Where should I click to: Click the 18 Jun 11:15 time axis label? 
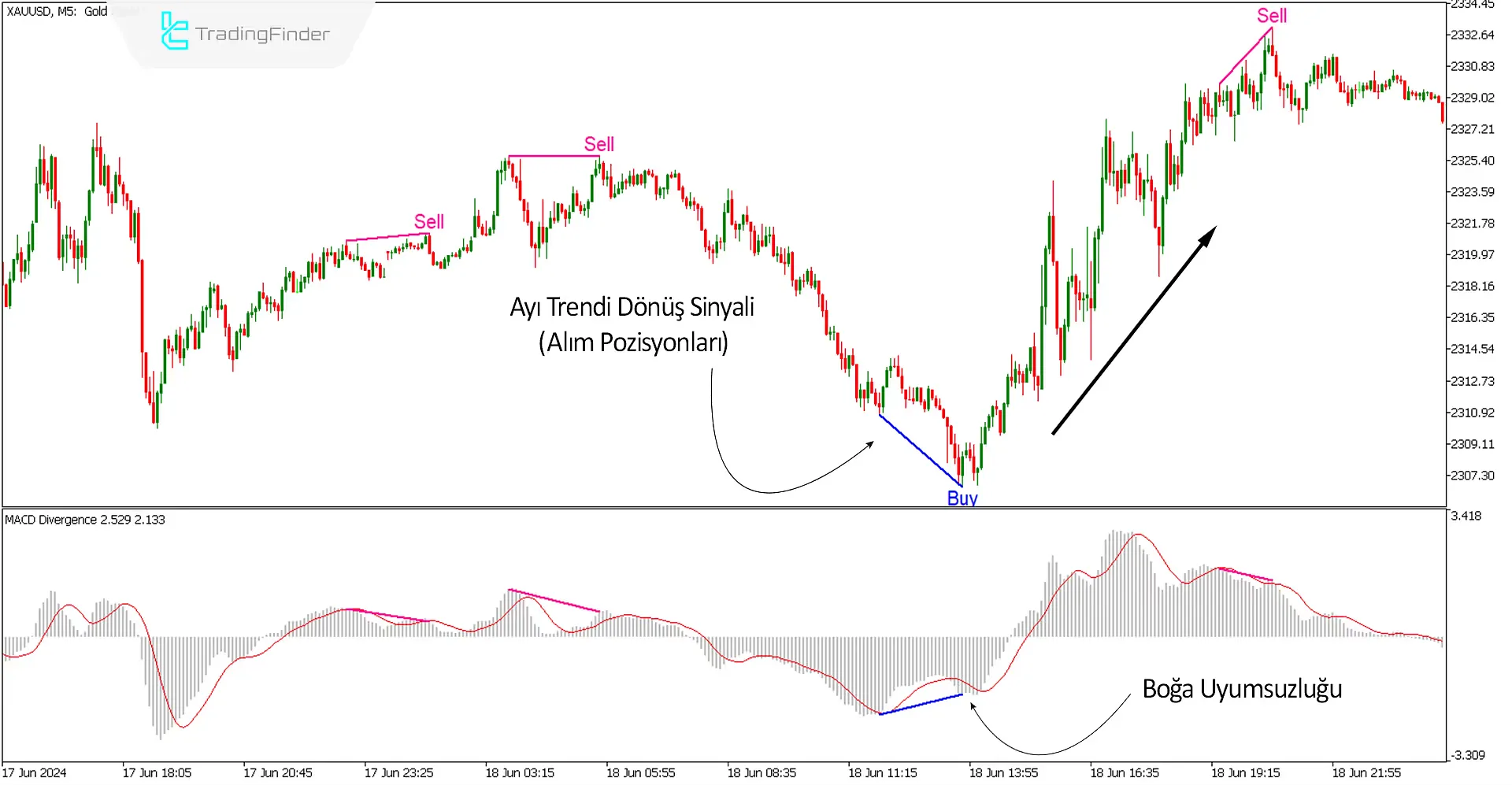[882, 772]
